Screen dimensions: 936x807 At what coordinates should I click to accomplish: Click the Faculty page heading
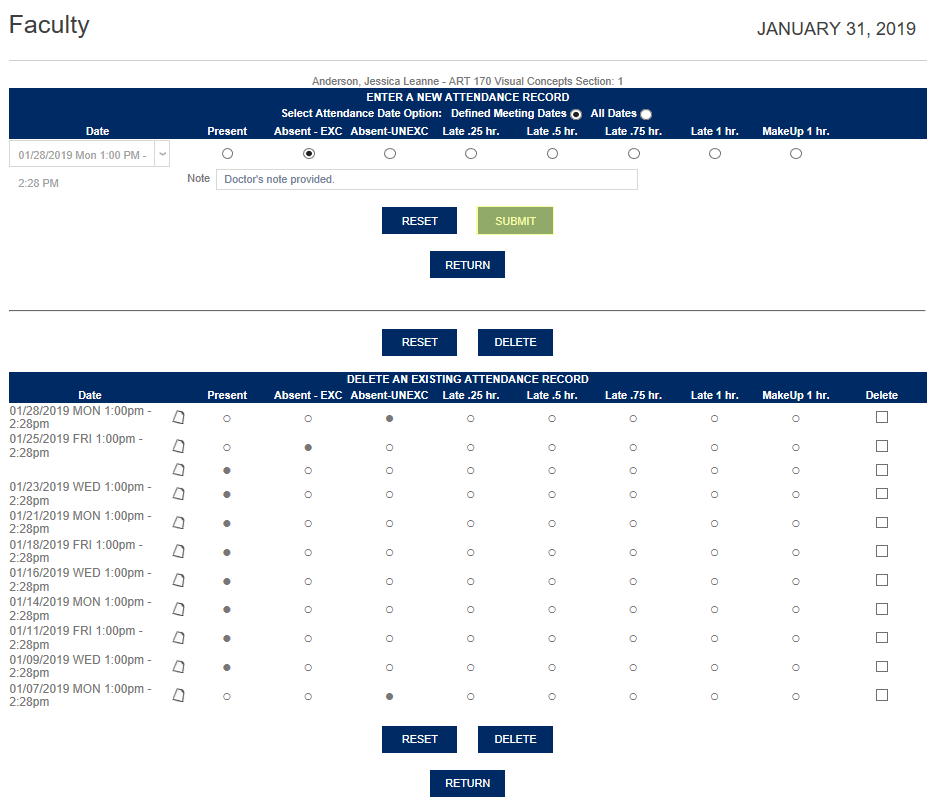(x=49, y=25)
